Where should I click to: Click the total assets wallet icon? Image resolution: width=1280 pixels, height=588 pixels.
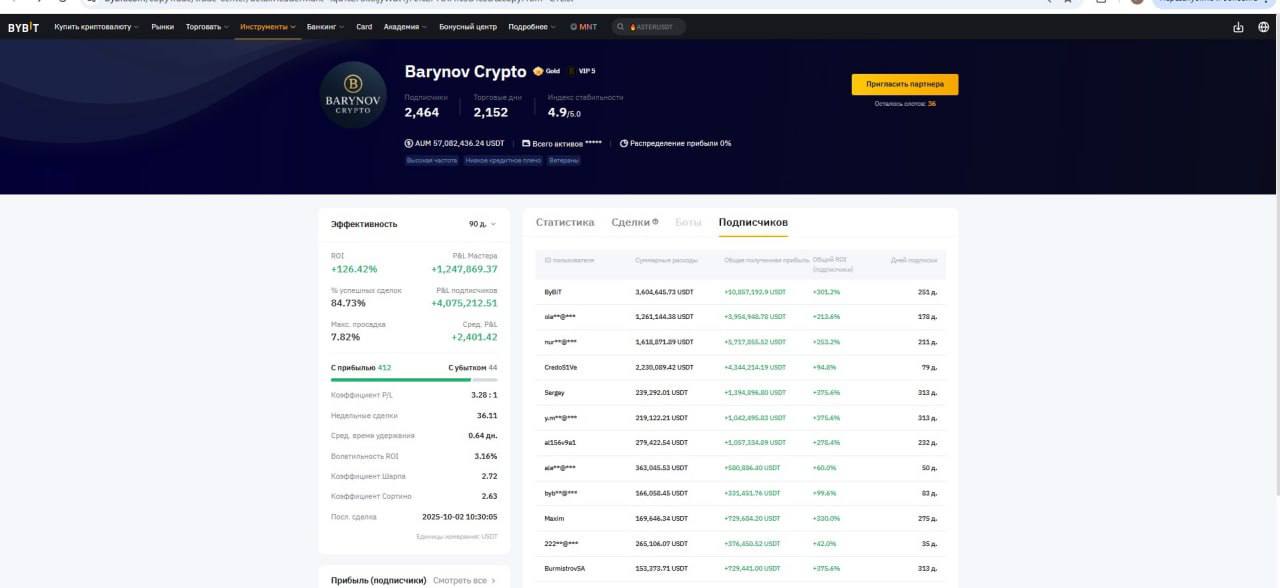point(526,143)
